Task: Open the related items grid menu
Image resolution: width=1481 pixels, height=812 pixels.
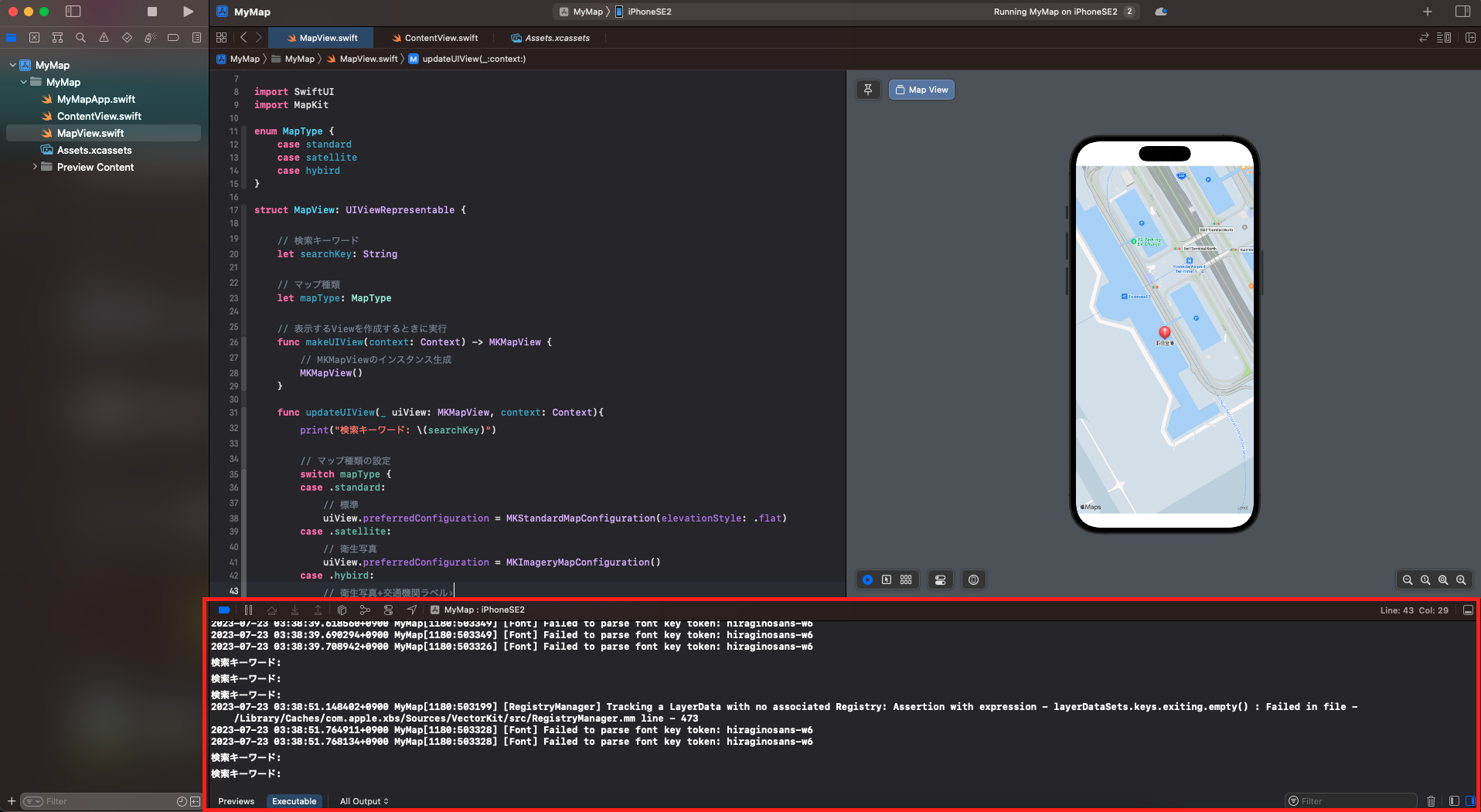Action: coord(222,37)
